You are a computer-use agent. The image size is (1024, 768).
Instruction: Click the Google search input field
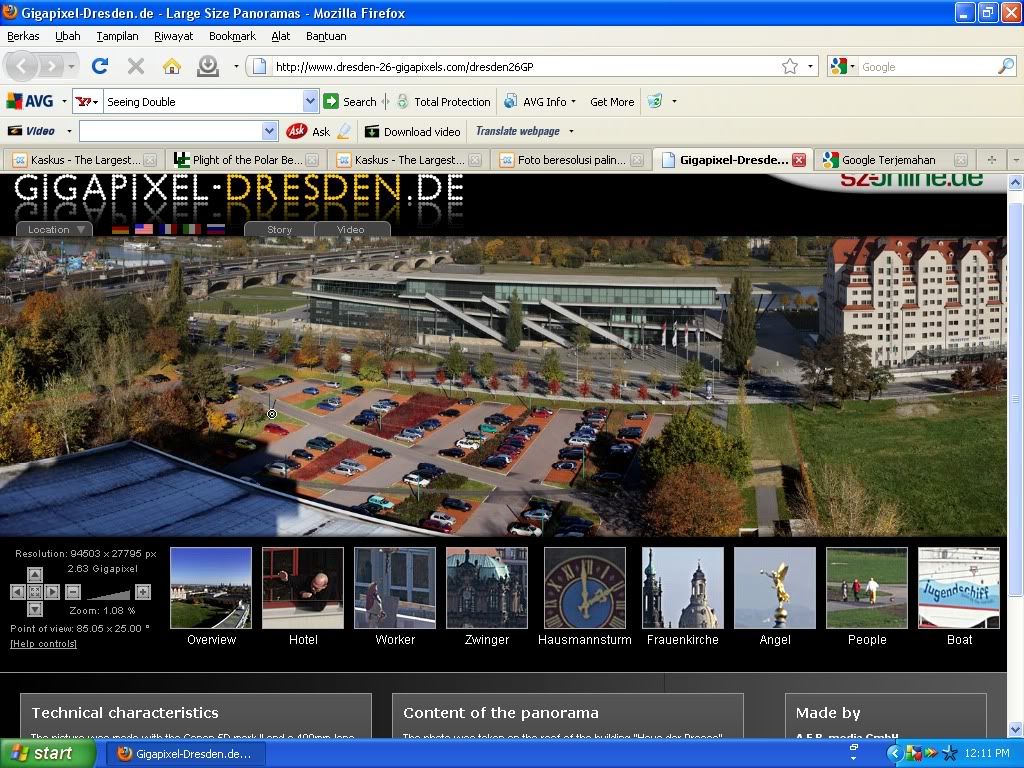(927, 67)
